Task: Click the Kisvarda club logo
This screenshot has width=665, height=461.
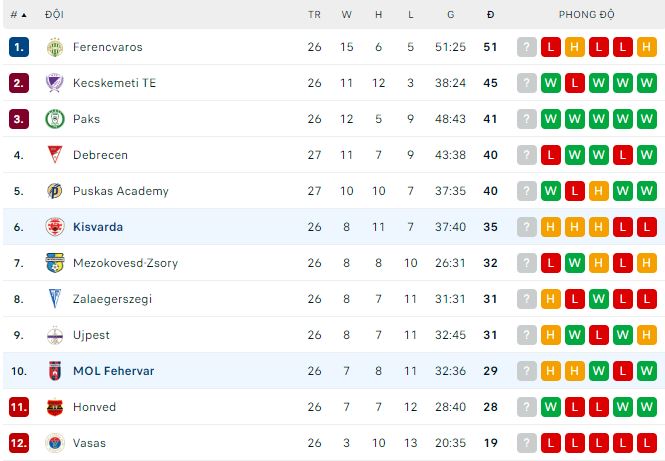Action: [54, 227]
